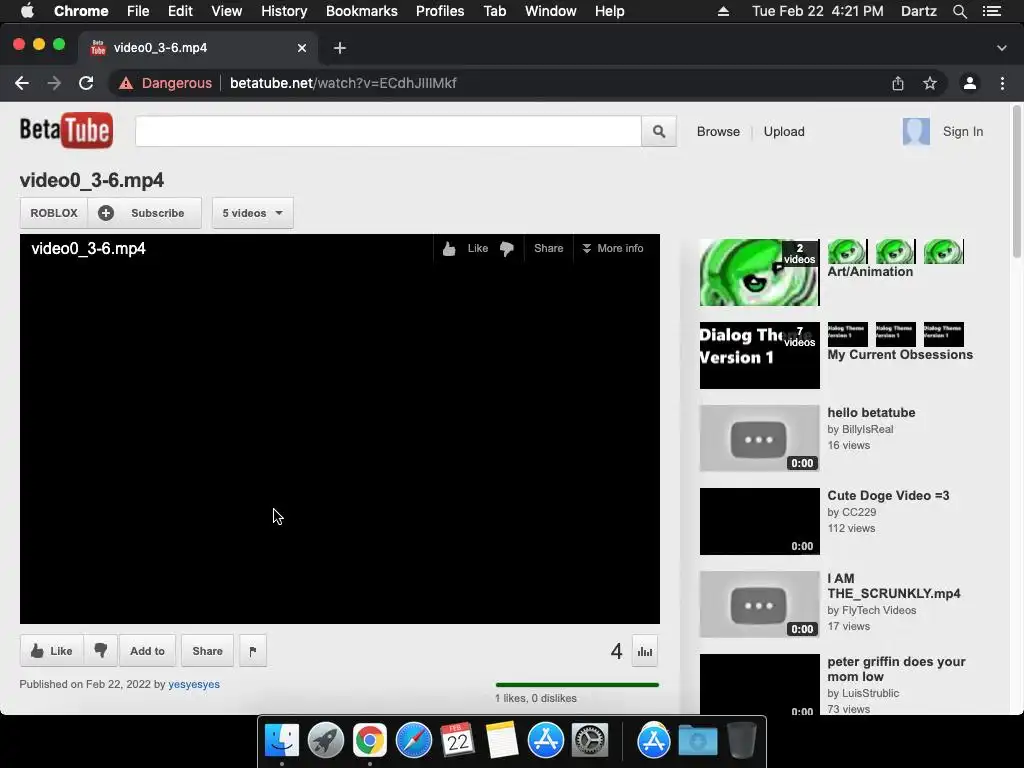Screen dimensions: 1024x768
Task: Click the Browse link
Action: pos(718,131)
